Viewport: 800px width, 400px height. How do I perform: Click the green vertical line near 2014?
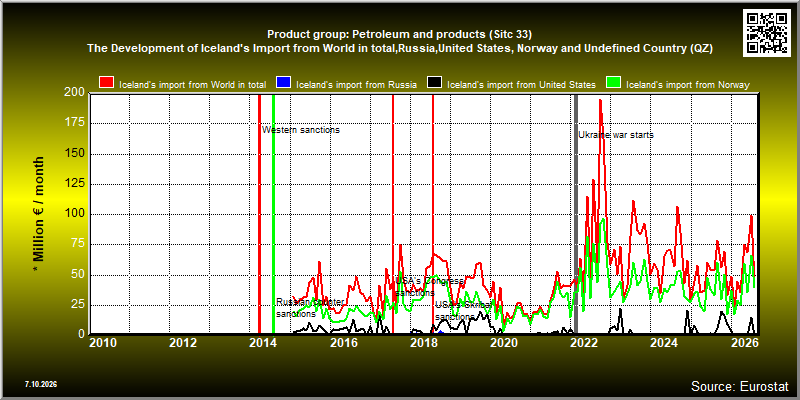point(273,214)
